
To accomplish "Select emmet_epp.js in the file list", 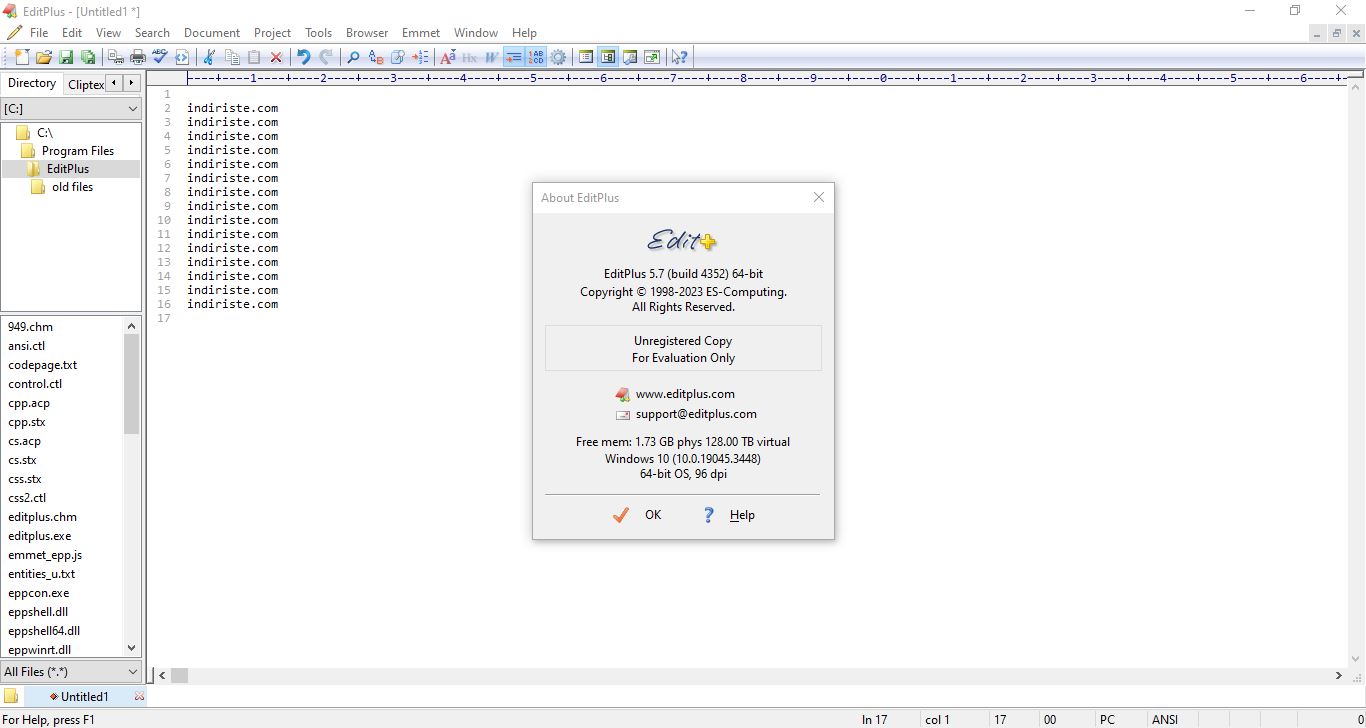I will coord(45,555).
